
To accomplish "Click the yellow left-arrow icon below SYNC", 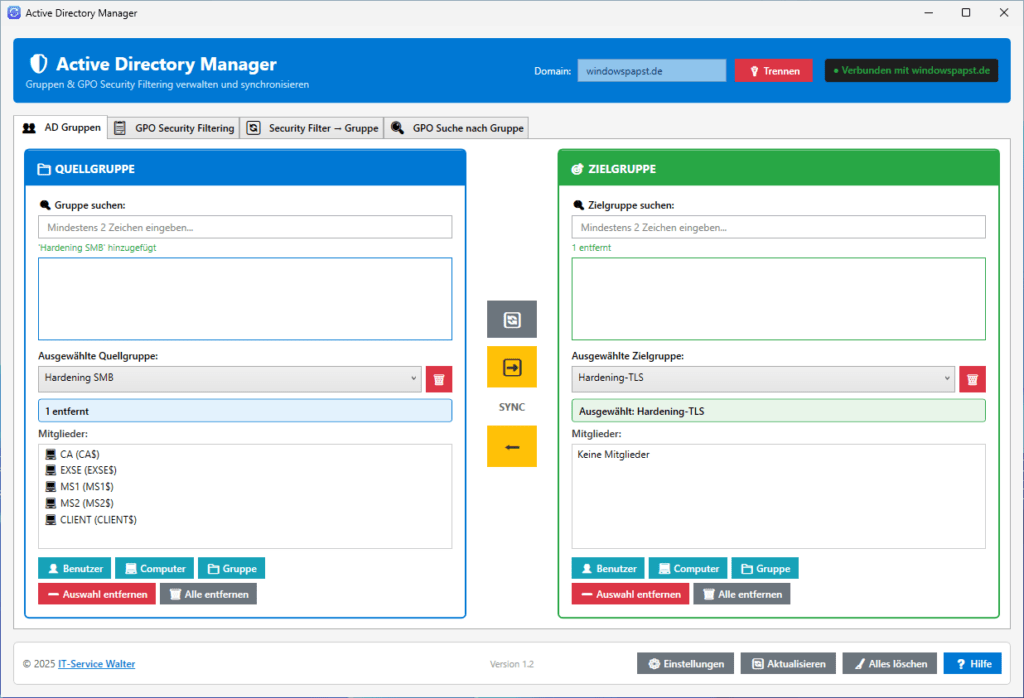I will click(512, 446).
